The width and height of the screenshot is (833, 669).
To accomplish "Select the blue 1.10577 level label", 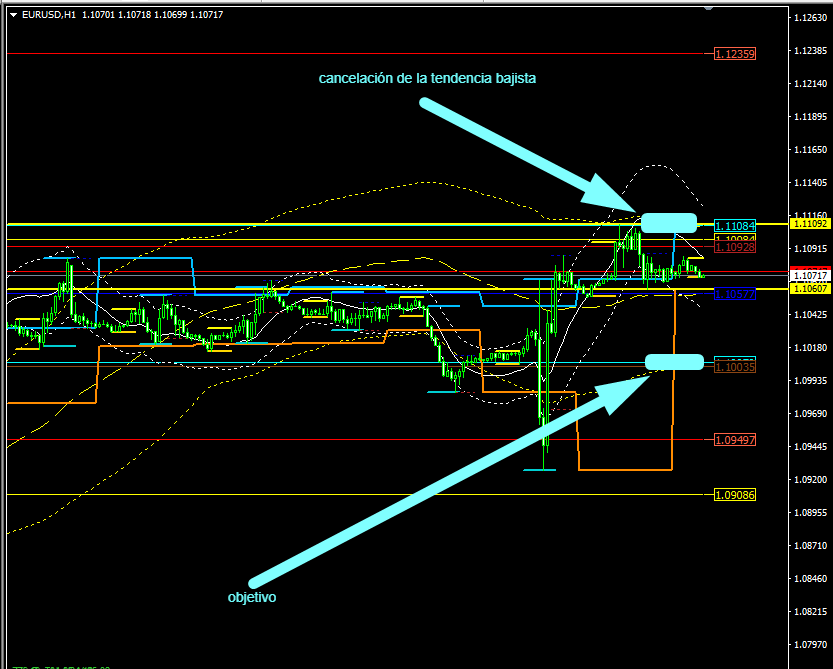I will click(735, 294).
